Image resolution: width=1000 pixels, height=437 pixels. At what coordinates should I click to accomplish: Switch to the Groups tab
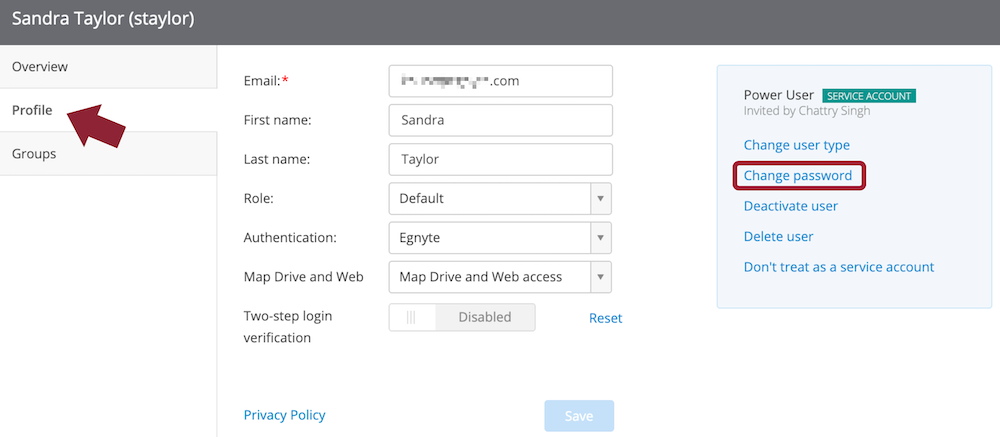click(x=34, y=154)
